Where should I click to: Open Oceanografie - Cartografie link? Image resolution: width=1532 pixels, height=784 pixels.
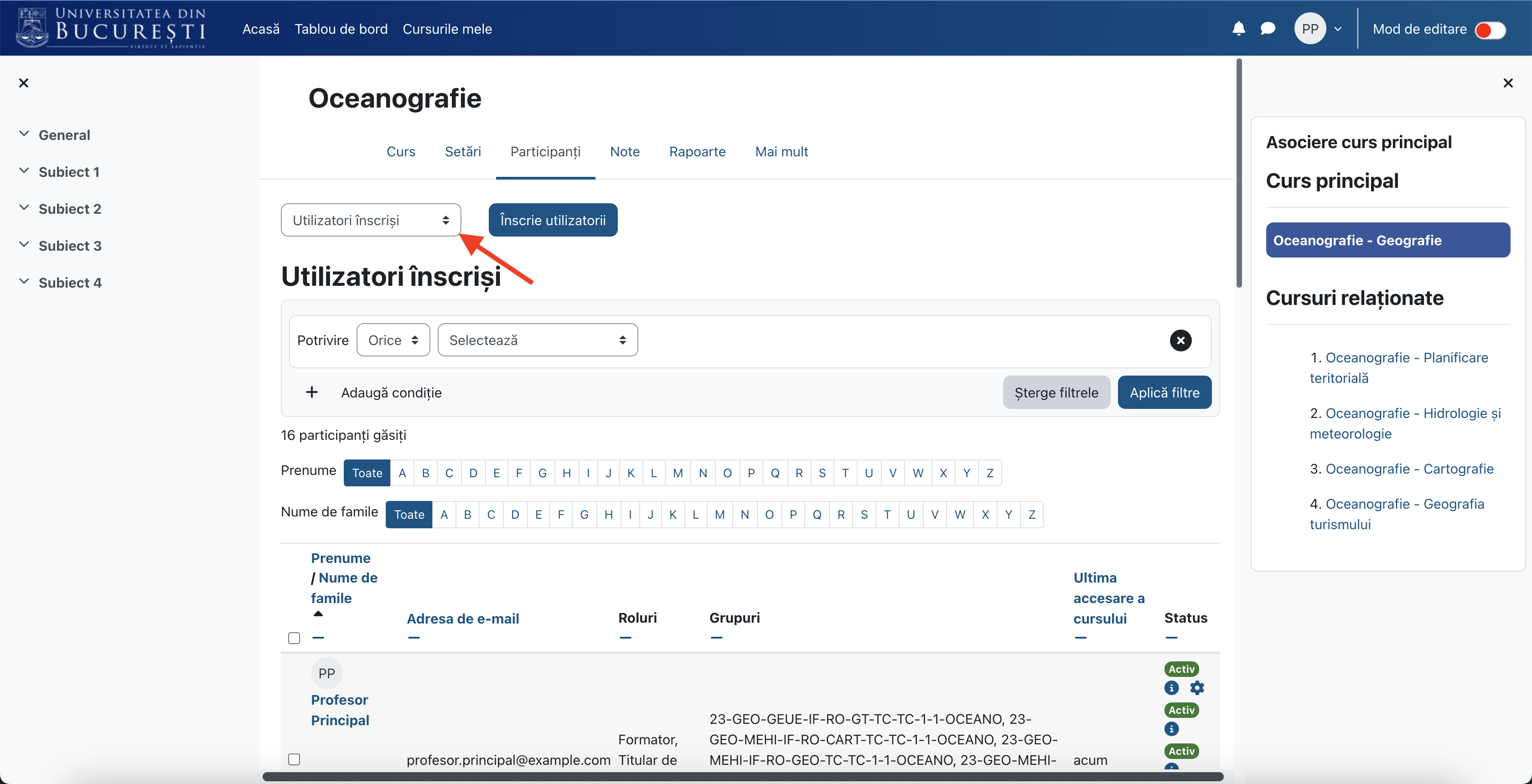click(1409, 469)
